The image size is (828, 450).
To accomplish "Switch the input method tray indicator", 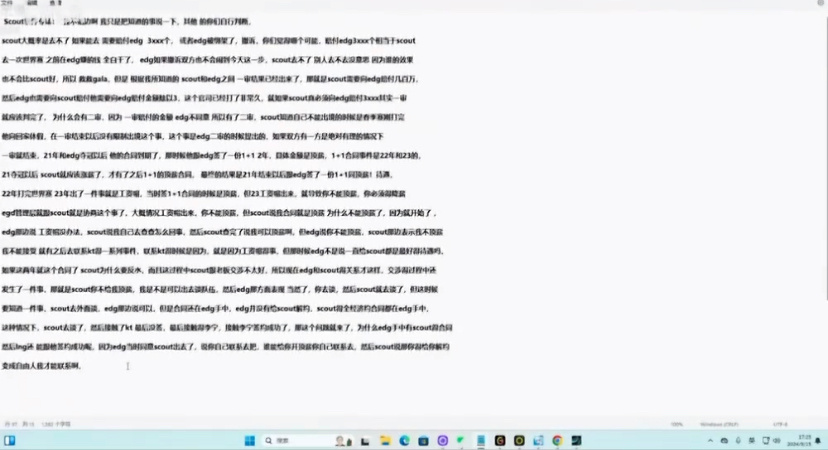I will (751, 440).
